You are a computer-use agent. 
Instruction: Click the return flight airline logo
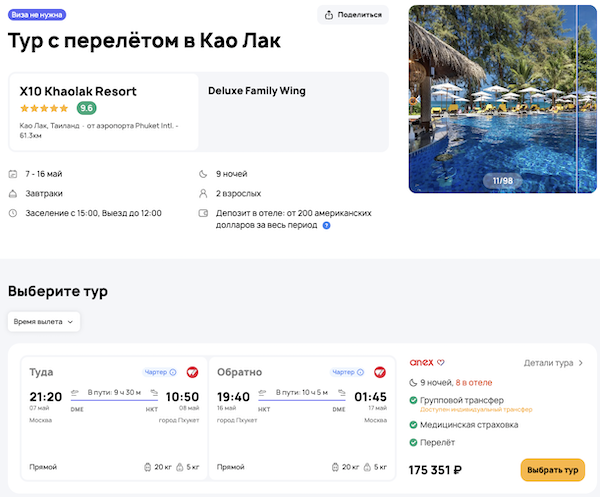pos(379,372)
